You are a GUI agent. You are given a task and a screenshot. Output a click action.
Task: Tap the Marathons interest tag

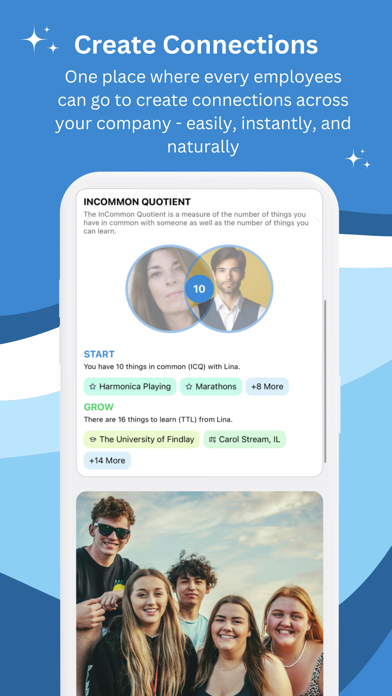(211, 386)
